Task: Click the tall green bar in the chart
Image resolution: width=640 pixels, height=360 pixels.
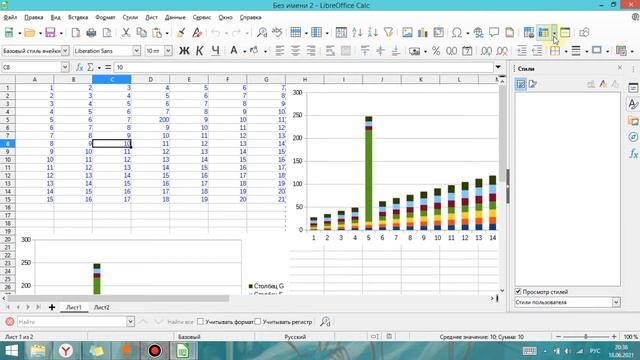Action: click(x=369, y=176)
